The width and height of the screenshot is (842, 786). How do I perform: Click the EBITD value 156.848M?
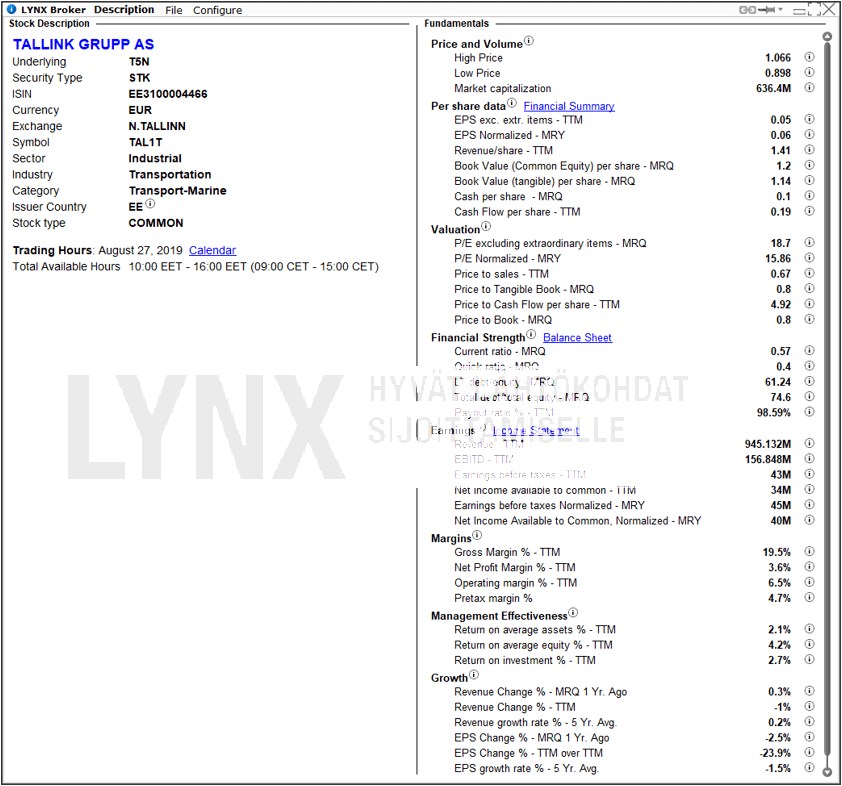coord(768,459)
